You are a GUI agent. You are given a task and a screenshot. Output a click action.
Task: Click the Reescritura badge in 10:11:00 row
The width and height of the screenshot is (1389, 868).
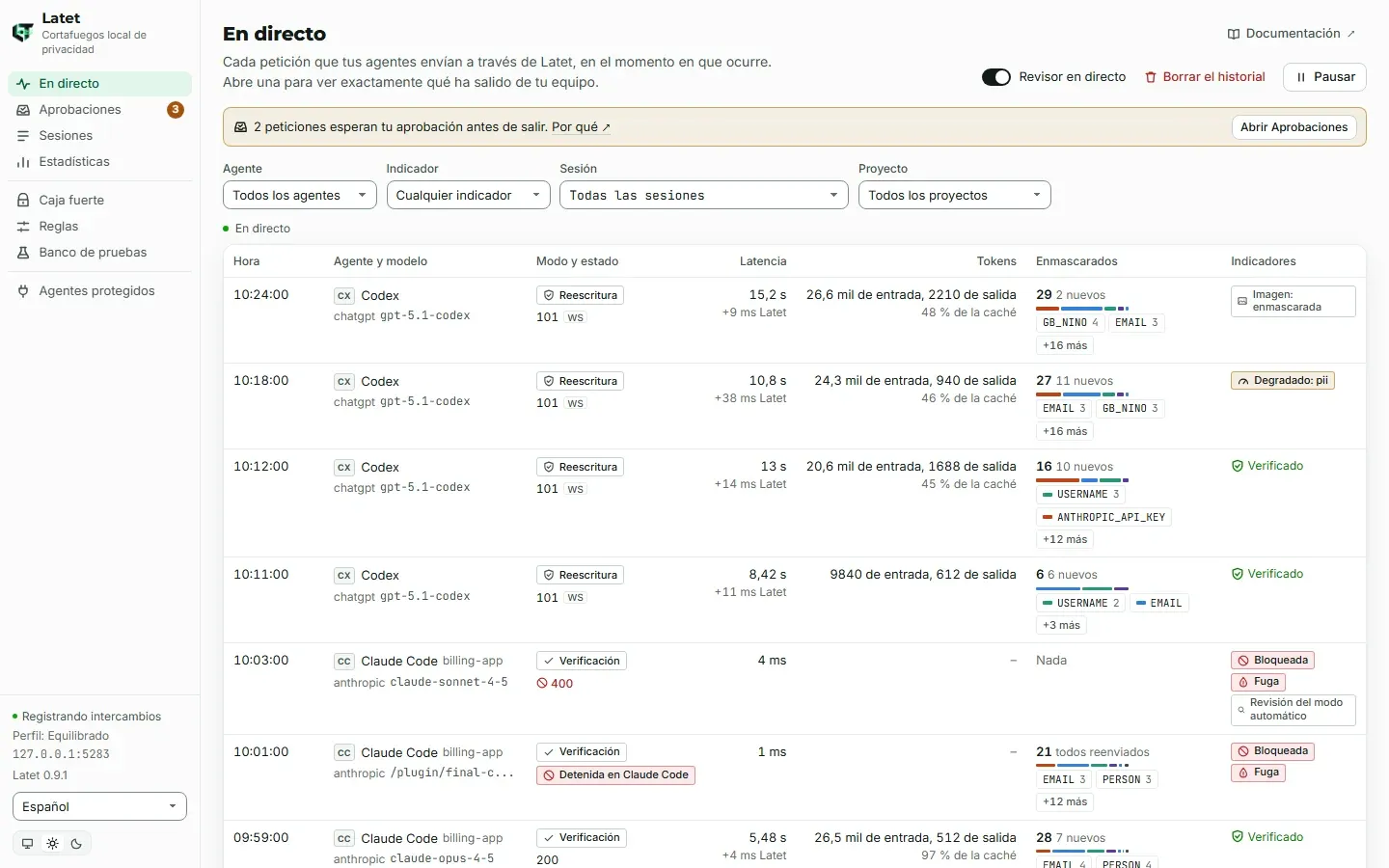(580, 576)
